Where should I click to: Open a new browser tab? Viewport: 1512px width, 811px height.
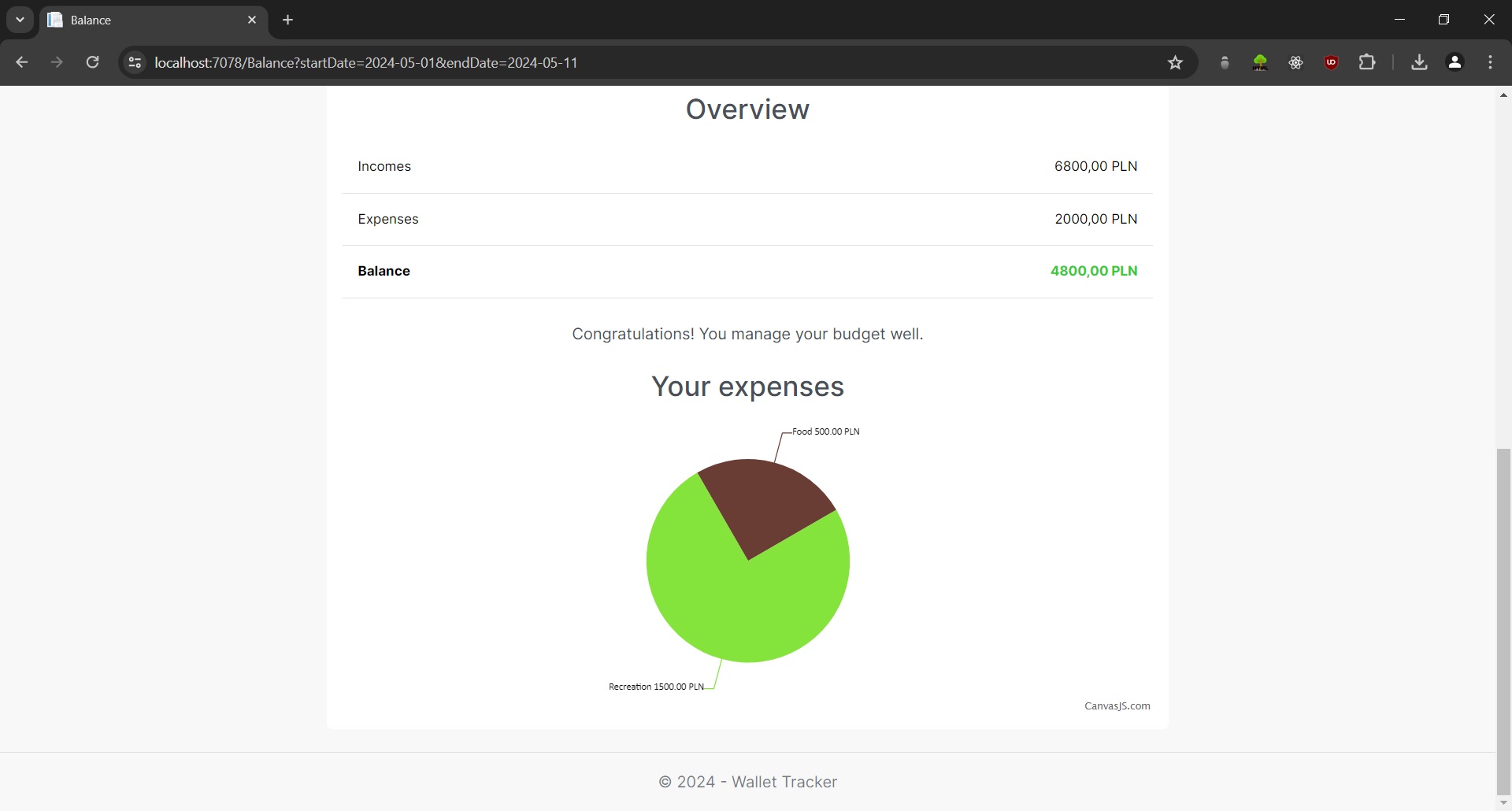coord(288,20)
